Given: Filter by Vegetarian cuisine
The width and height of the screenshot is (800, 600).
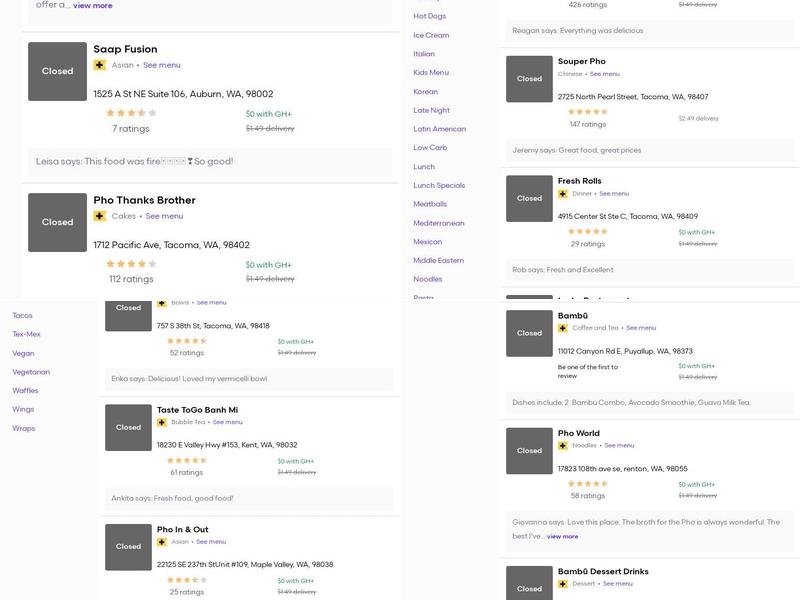Looking at the screenshot, I should [x=31, y=372].
